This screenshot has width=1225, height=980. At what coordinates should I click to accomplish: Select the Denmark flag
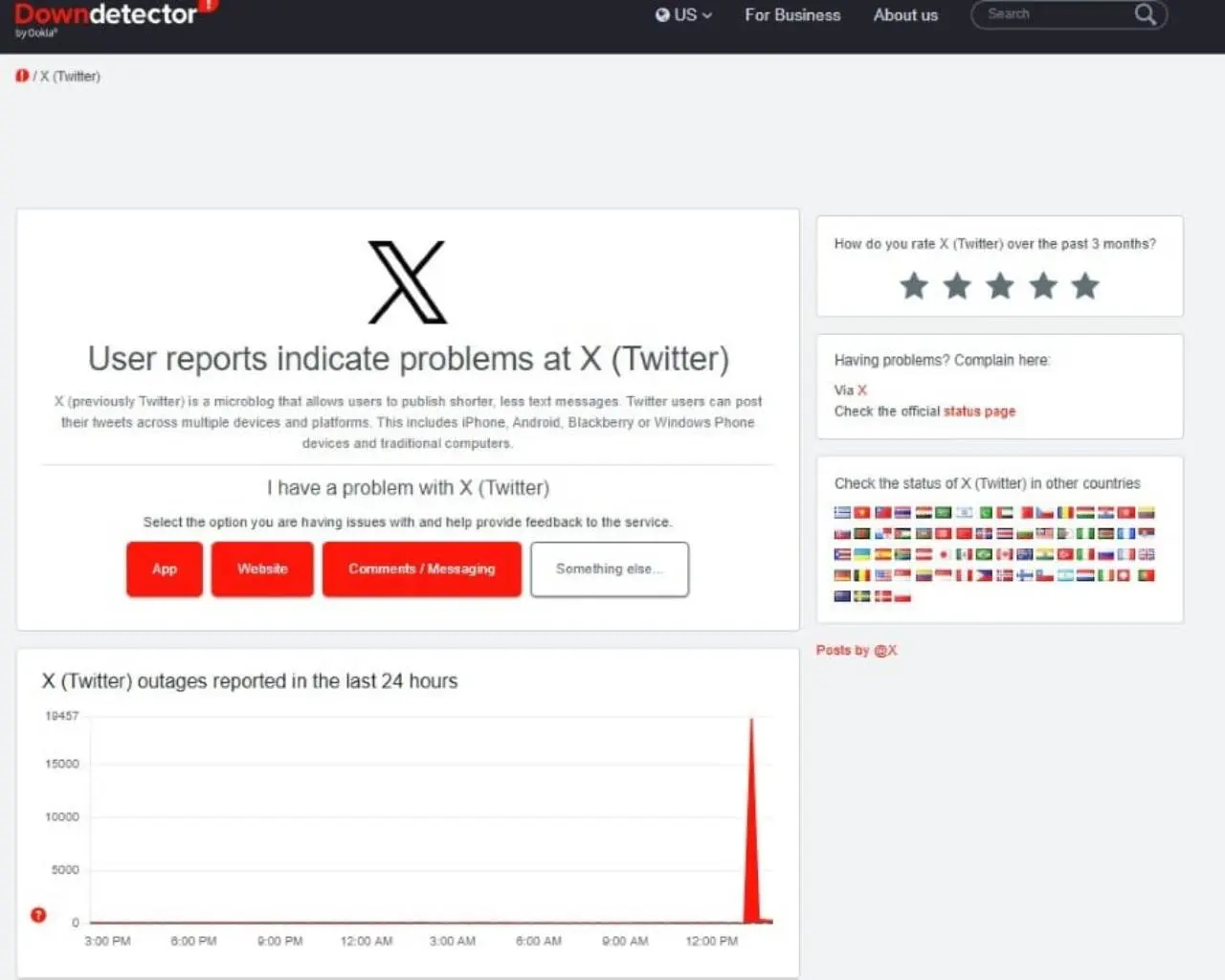(x=882, y=596)
